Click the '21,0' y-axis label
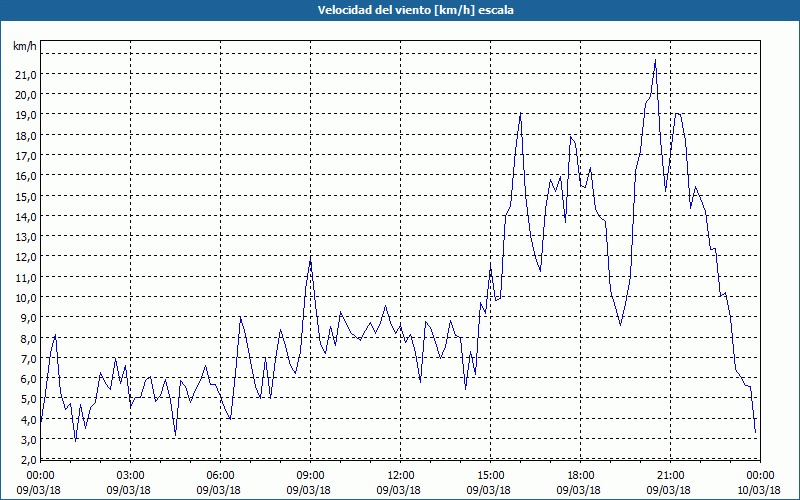This screenshot has width=800, height=500. (27, 75)
